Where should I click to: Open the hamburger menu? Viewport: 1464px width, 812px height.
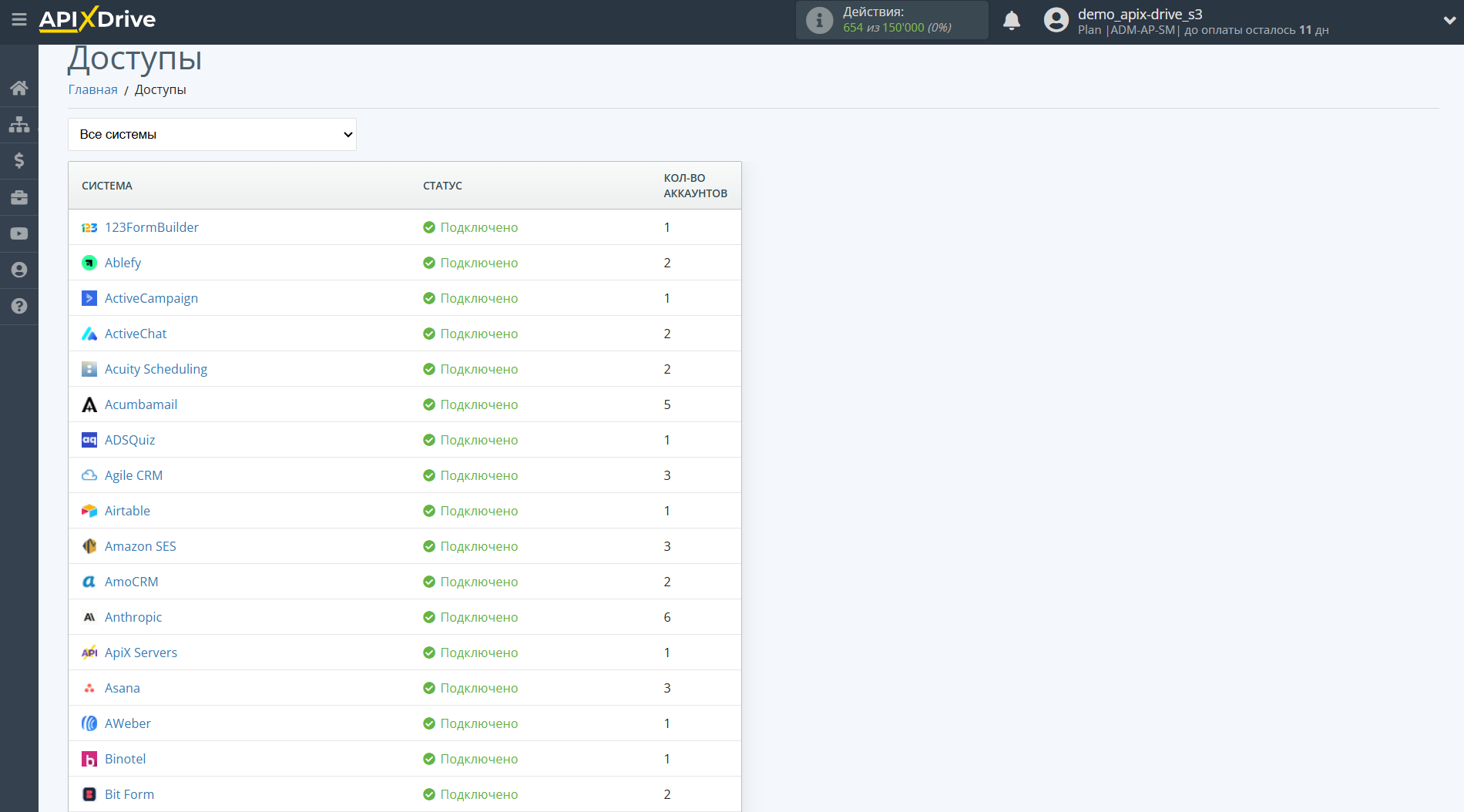(x=19, y=19)
